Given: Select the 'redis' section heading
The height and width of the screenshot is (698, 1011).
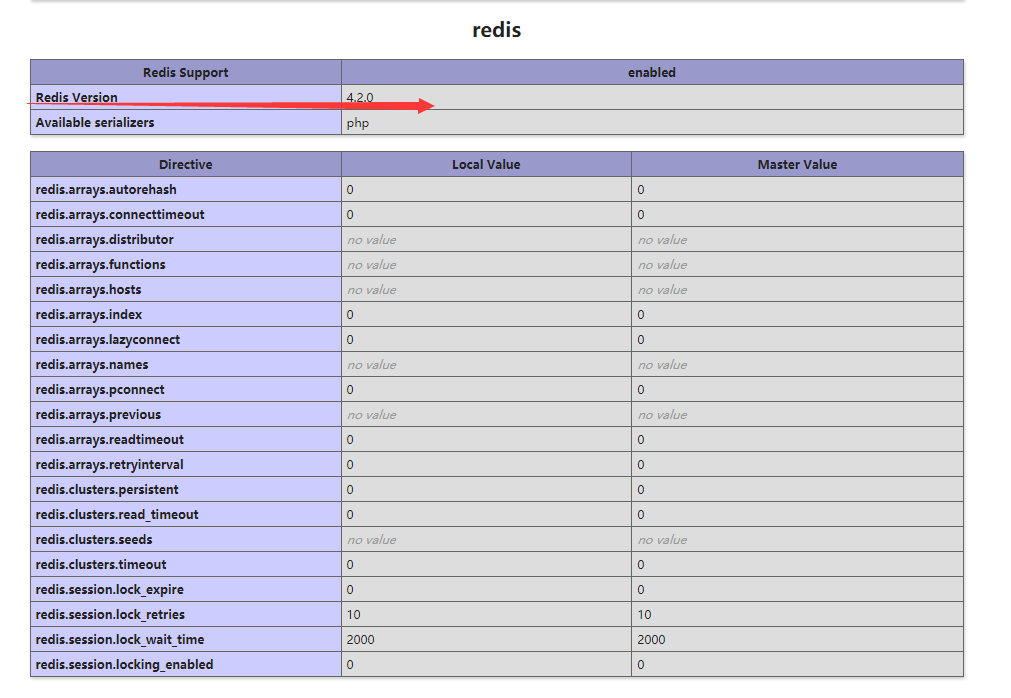Looking at the screenshot, I should [496, 30].
